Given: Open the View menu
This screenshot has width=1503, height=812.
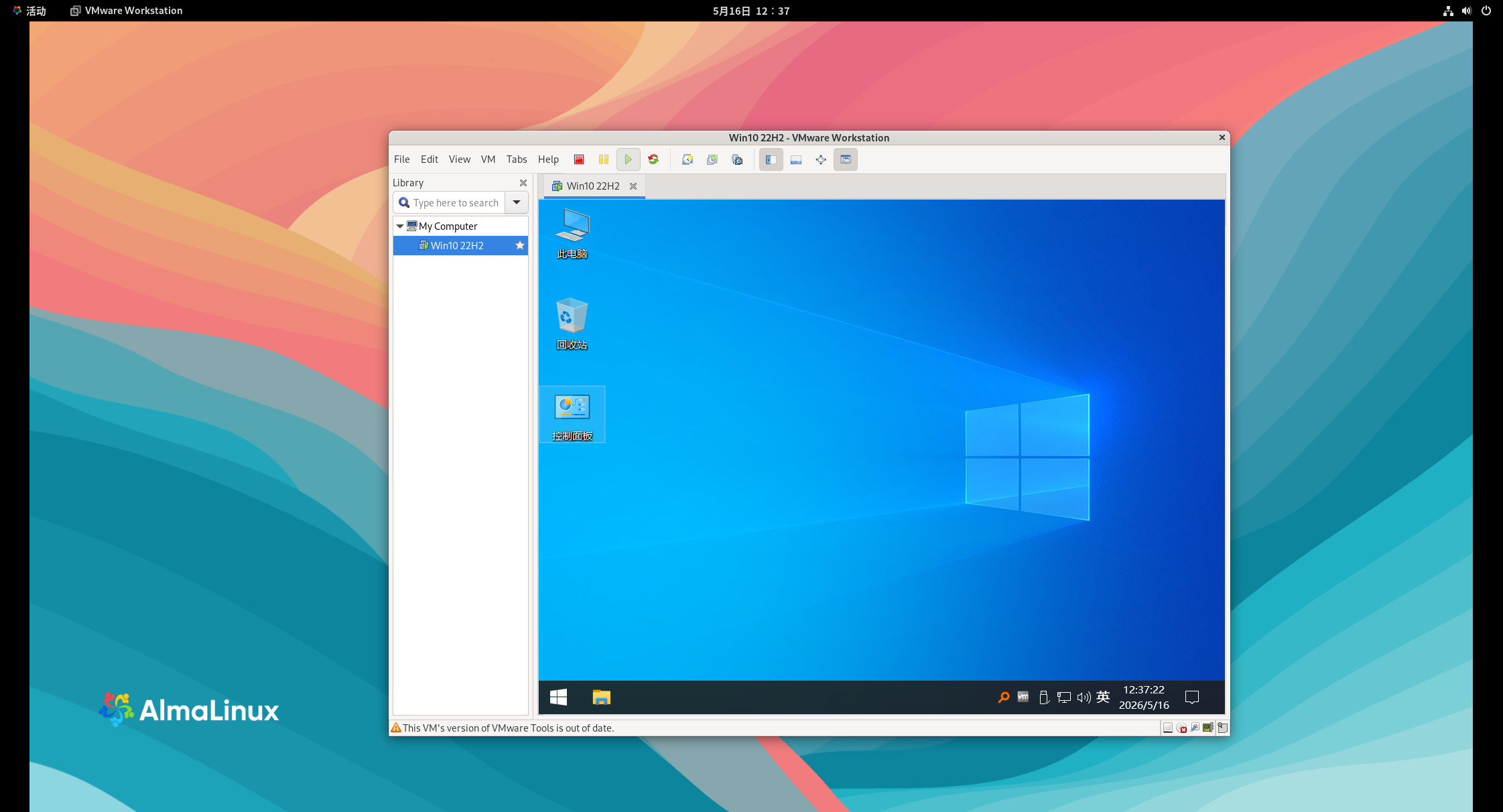Looking at the screenshot, I should 460,159.
